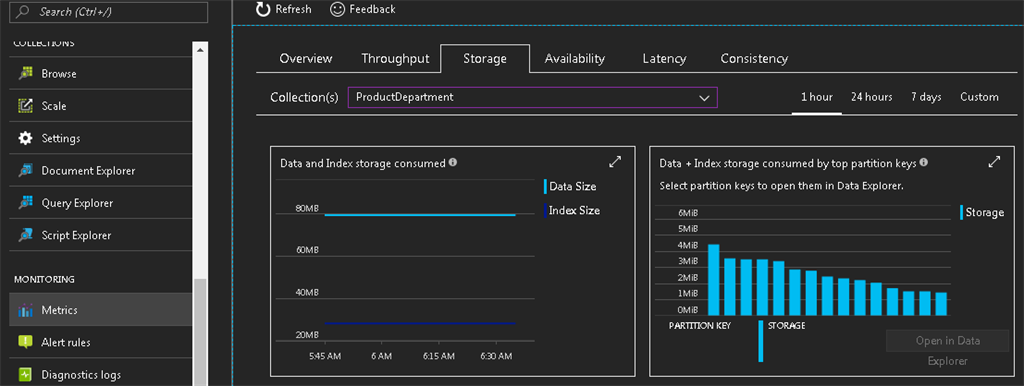
Task: Expand the Data and Index storage chart
Action: (x=615, y=162)
